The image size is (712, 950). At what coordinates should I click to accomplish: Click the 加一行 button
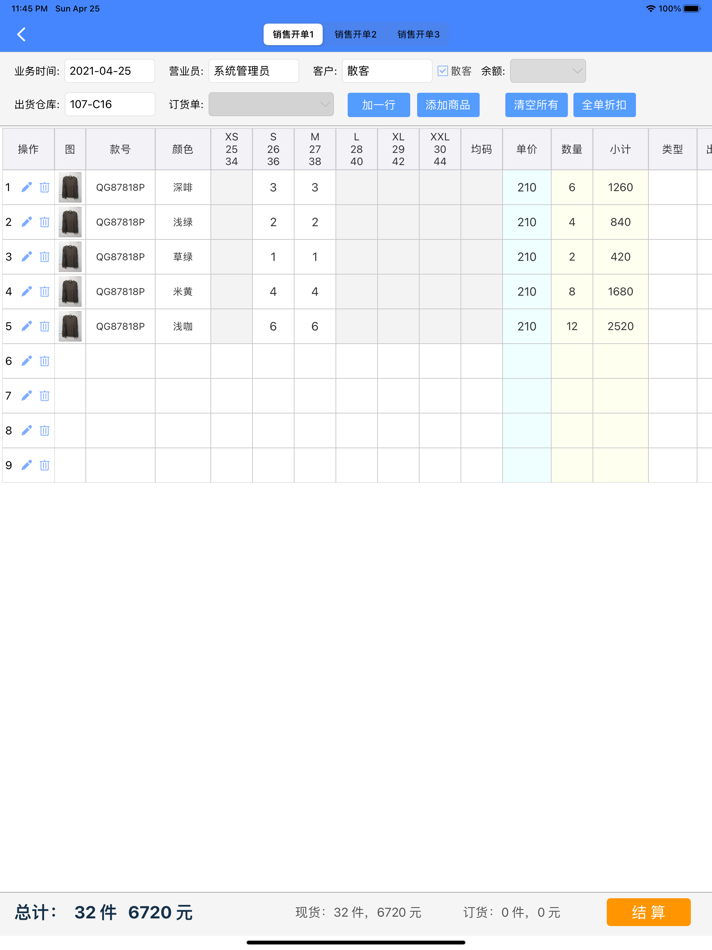pyautogui.click(x=379, y=105)
